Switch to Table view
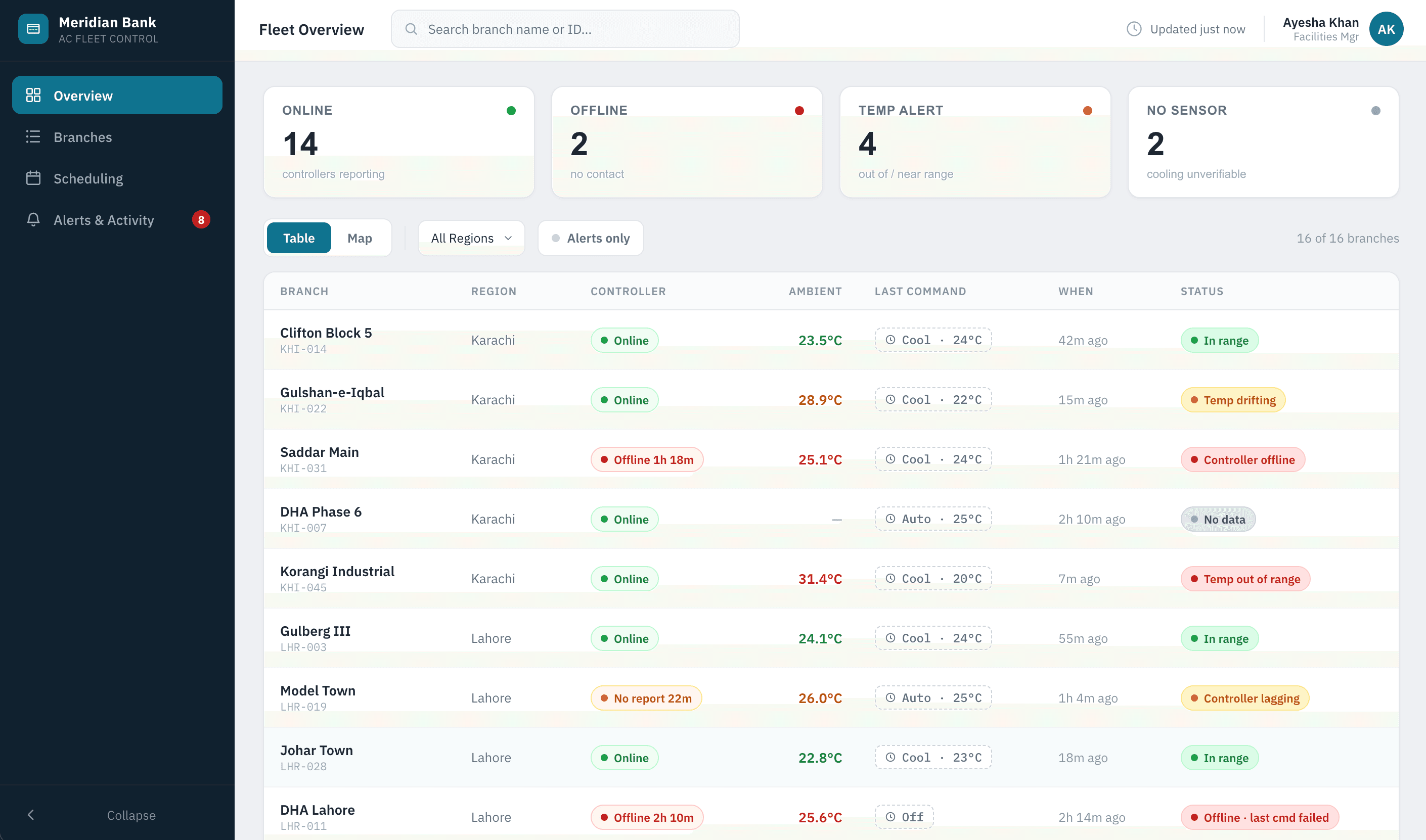Screen dimensions: 1426x840 [298, 238]
